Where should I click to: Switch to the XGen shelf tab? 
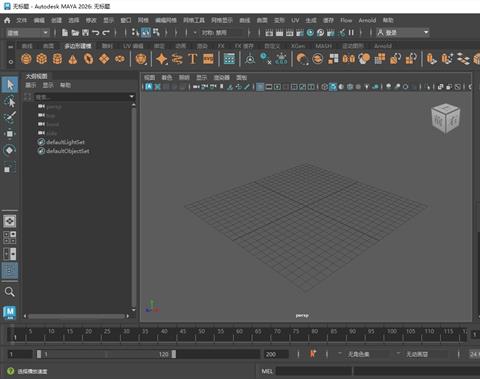[x=298, y=46]
